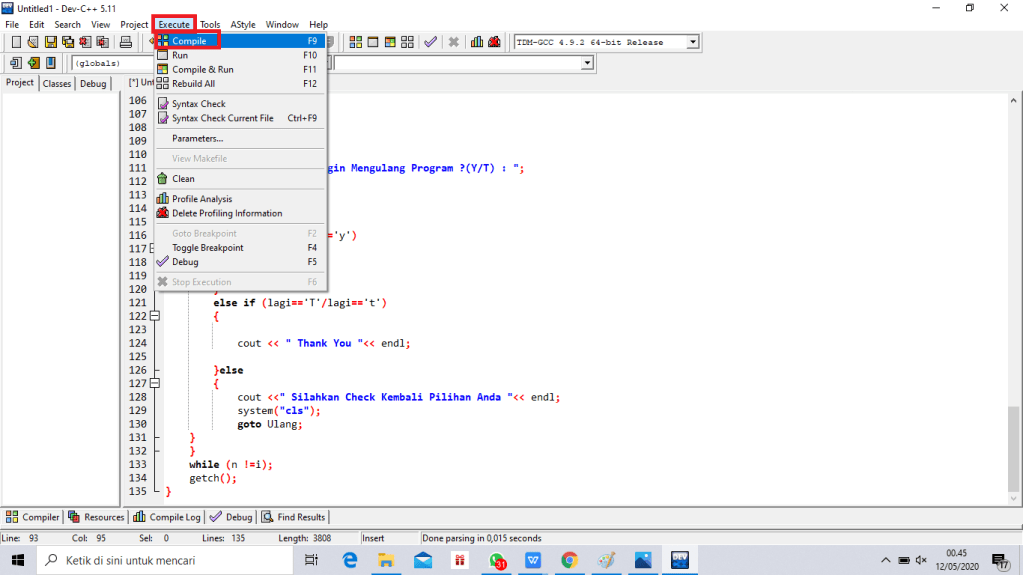Select Toggle Breakpoint menu entry
Viewport: 1023px width, 575px height.
(x=207, y=248)
